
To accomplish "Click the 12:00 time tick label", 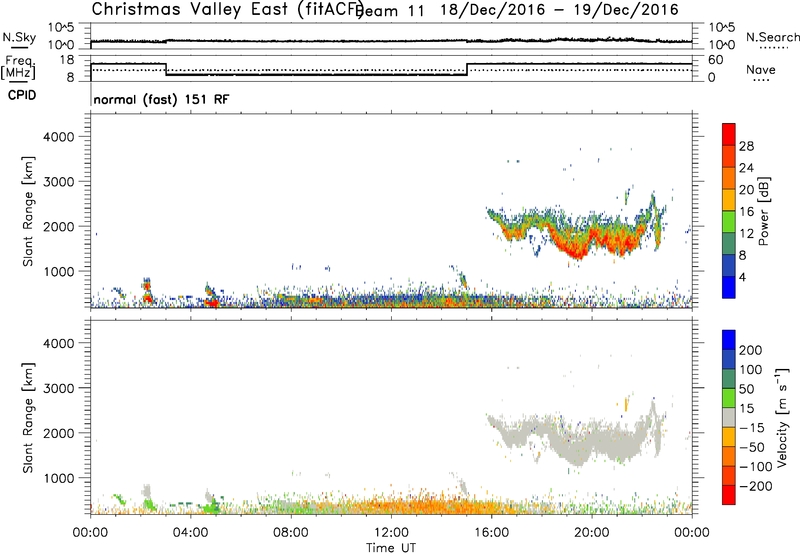I will point(391,533).
